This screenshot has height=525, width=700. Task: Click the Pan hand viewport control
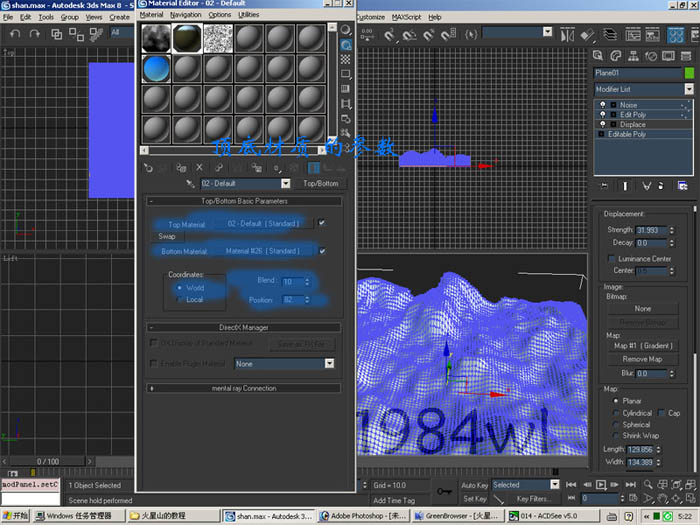[662, 498]
